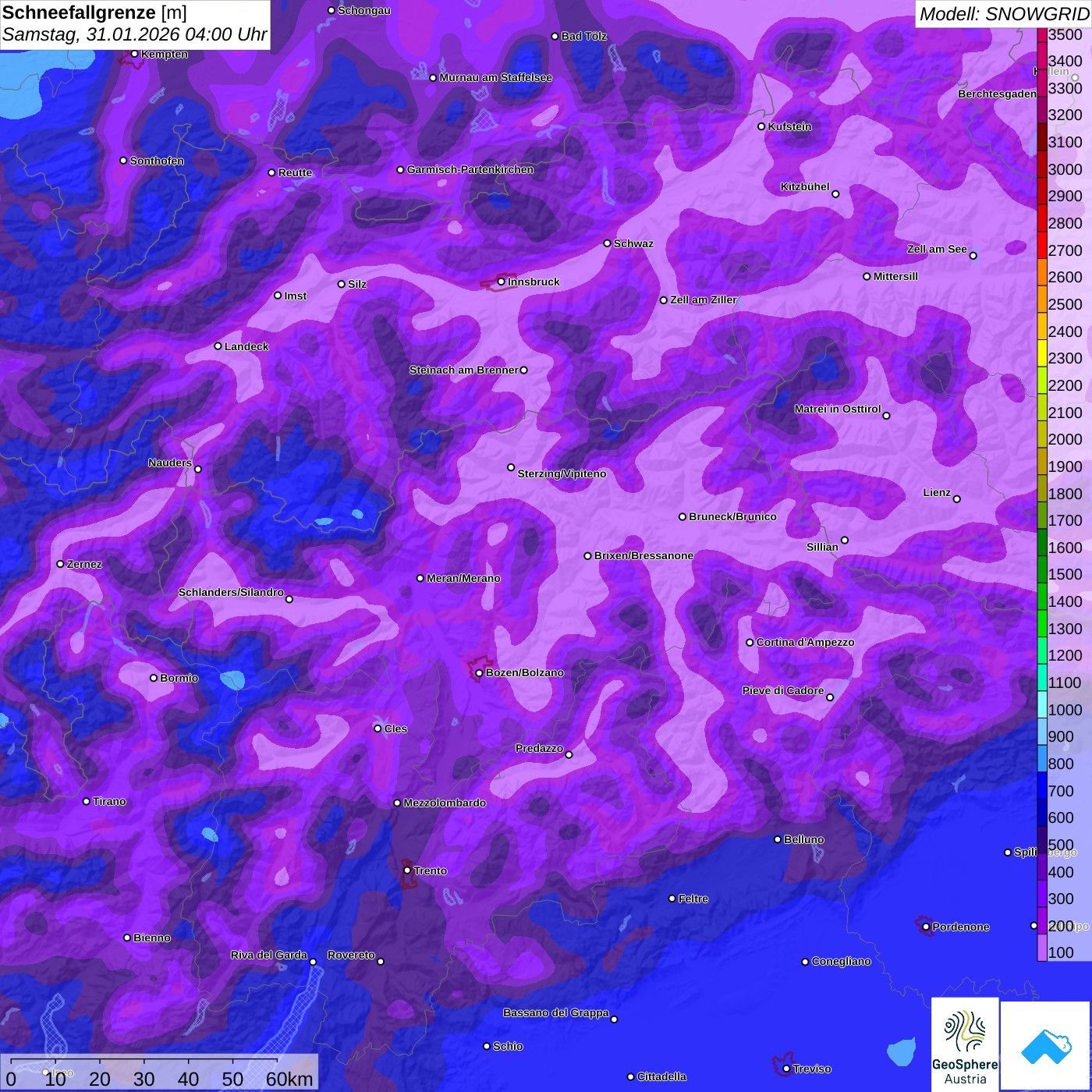Click the Sterzing/Vipiteno label
Viewport: 1092px width, 1092px height.
[562, 473]
